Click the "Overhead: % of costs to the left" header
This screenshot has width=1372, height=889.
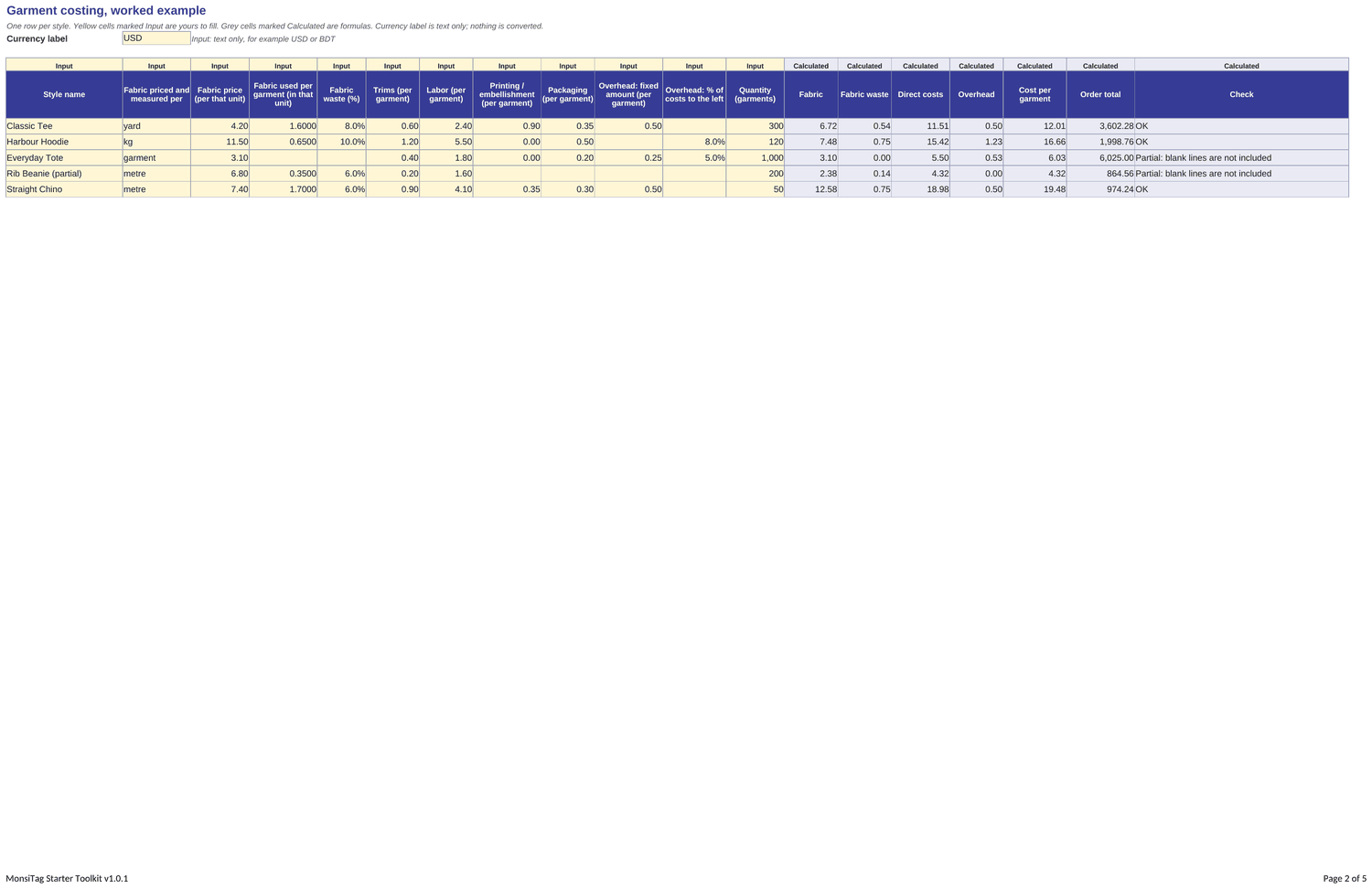point(694,94)
